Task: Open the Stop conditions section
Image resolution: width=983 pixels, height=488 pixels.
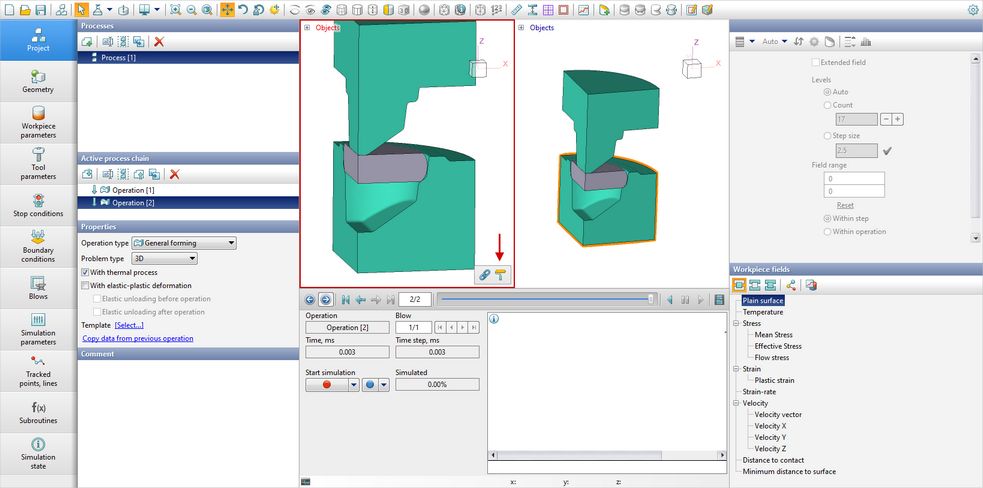Action: click(x=38, y=206)
